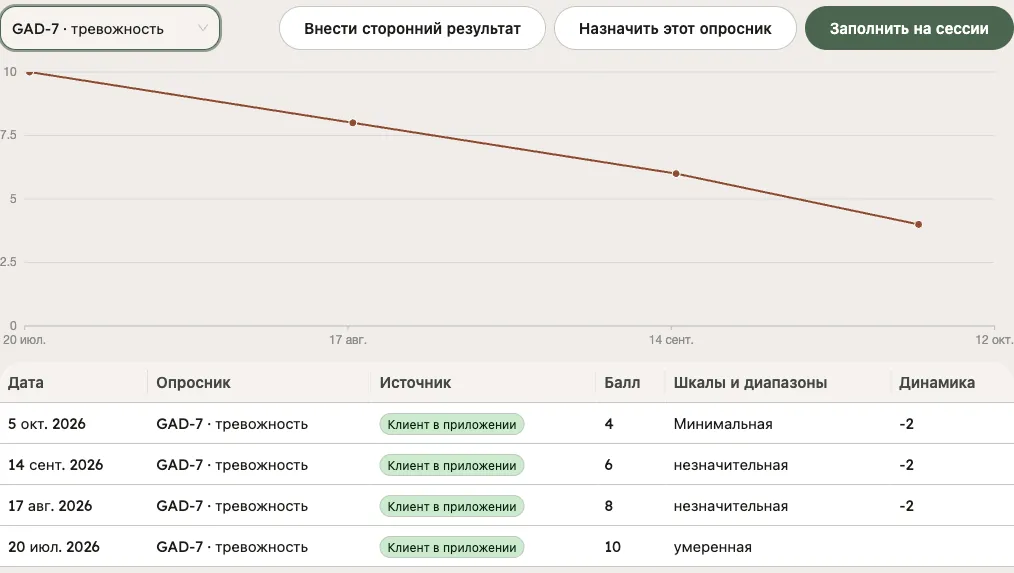Sort by 'Балл' column header
Image resolution: width=1014 pixels, height=573 pixels.
click(x=622, y=383)
